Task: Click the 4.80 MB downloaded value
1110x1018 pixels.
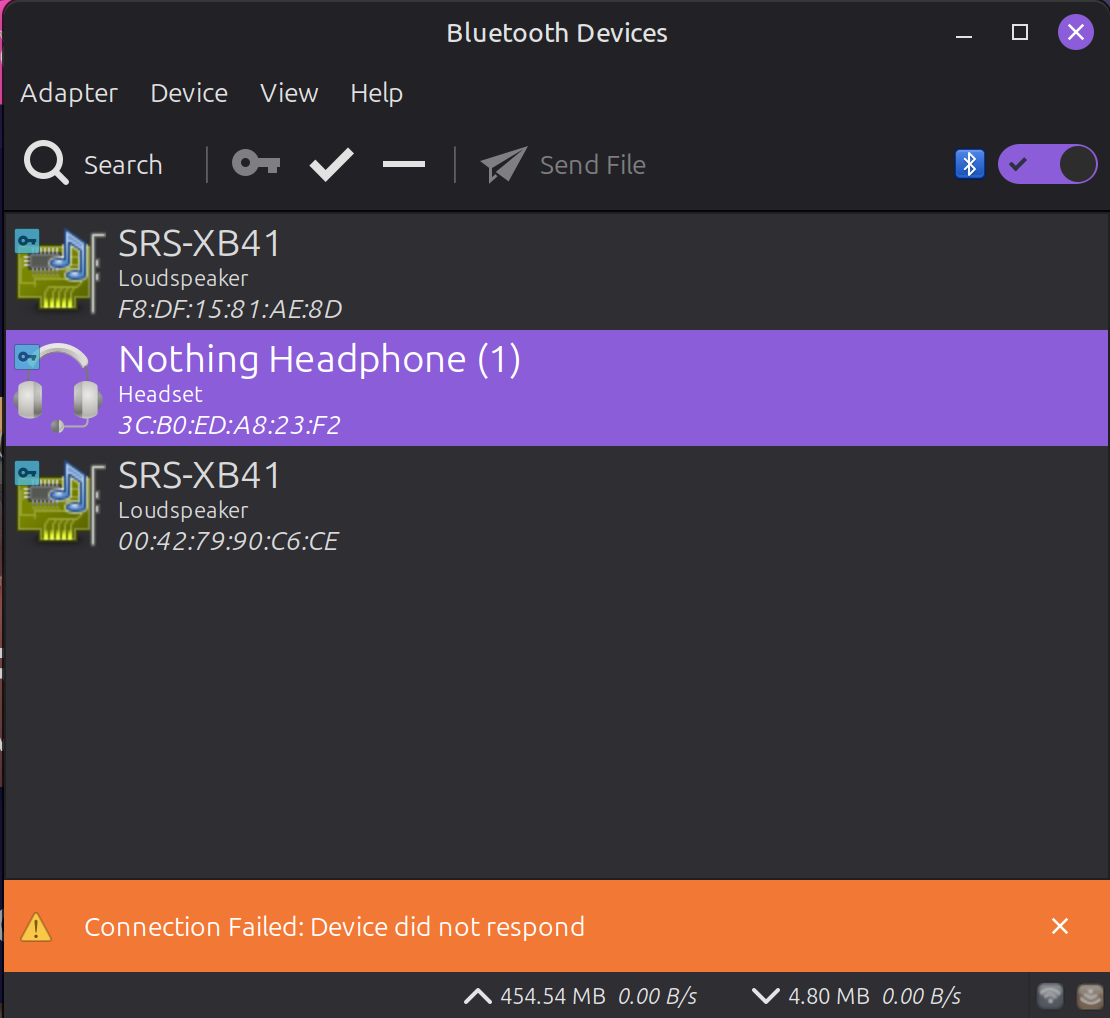Action: pos(828,996)
